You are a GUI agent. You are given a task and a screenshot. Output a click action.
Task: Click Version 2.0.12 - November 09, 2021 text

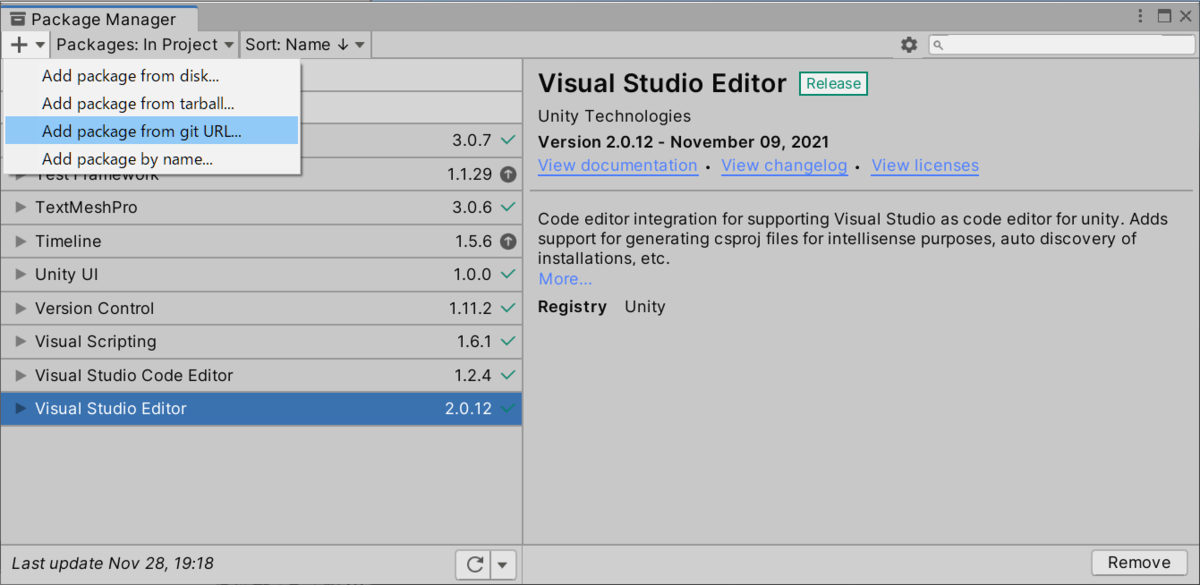pyautogui.click(x=683, y=142)
